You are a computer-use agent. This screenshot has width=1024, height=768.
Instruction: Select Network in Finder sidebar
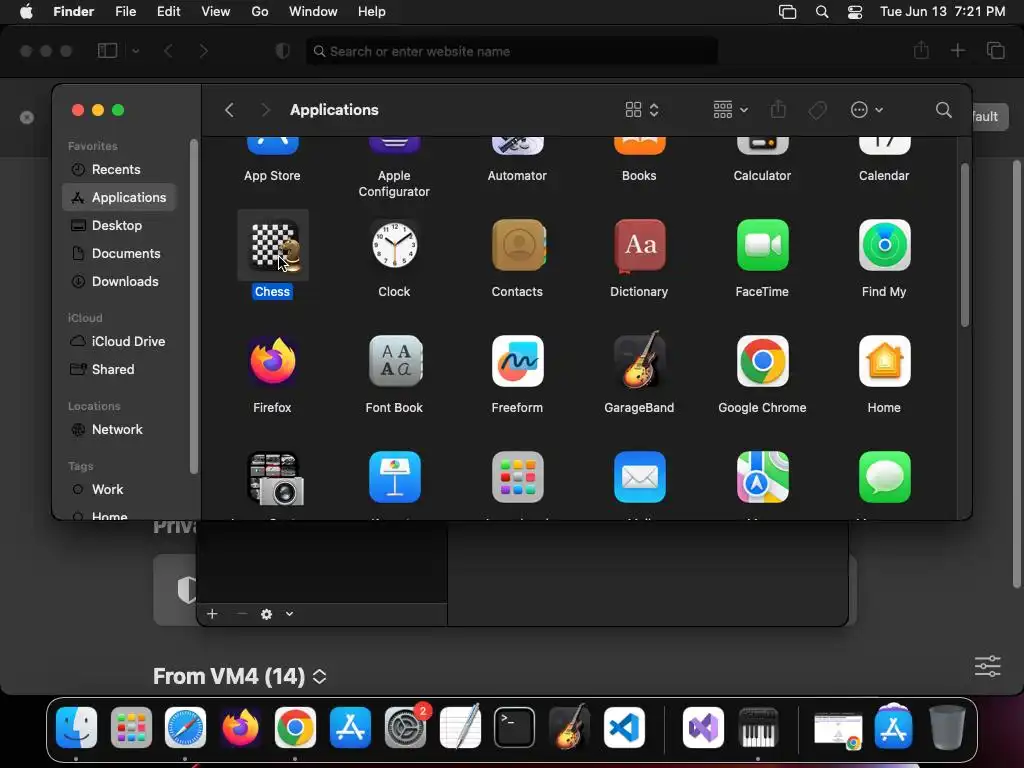click(118, 430)
